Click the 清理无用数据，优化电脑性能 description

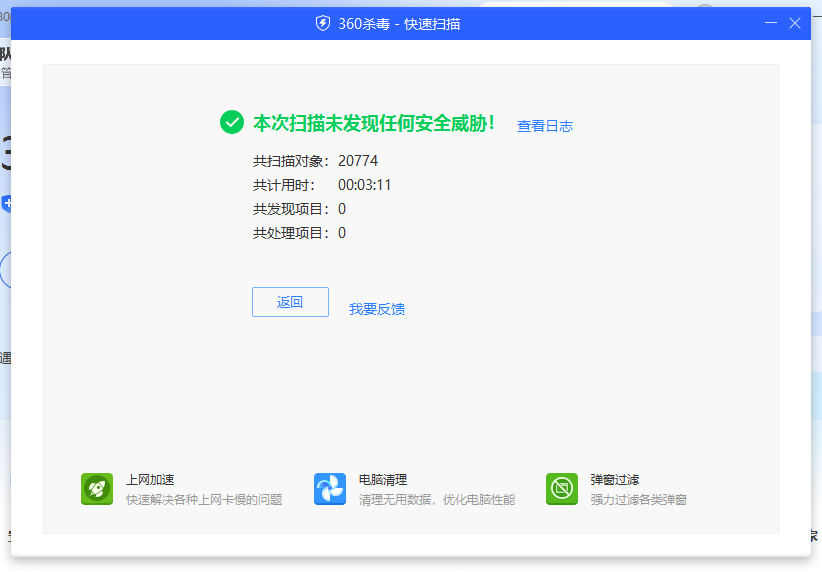[436, 499]
